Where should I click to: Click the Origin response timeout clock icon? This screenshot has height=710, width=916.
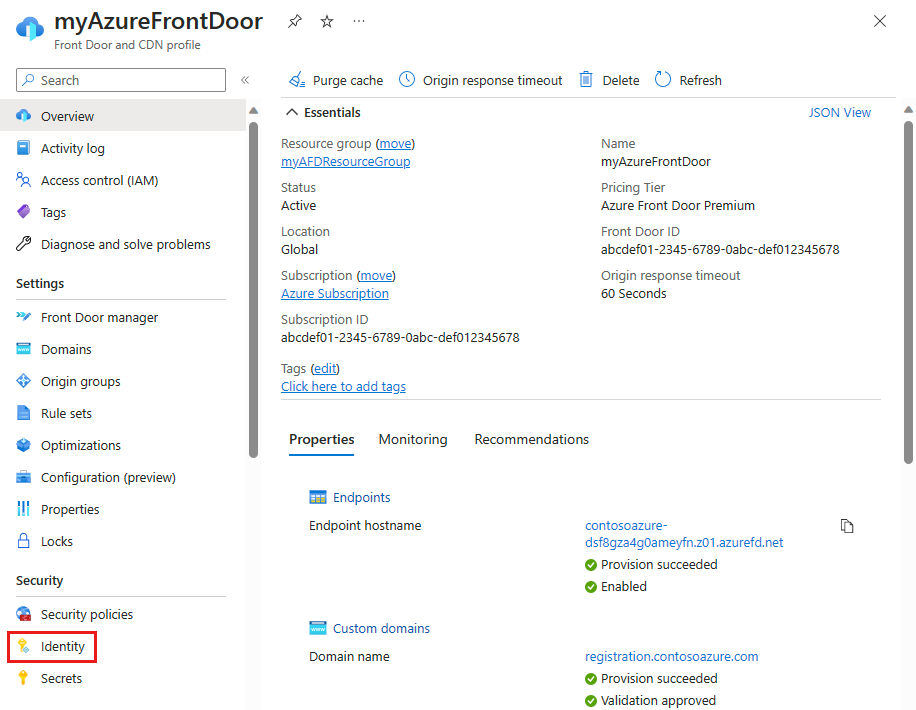pos(407,79)
